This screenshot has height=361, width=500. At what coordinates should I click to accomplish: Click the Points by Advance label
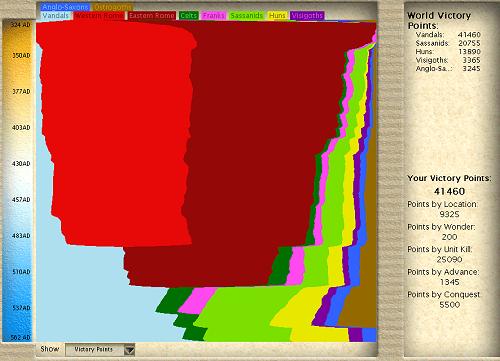pyautogui.click(x=443, y=272)
